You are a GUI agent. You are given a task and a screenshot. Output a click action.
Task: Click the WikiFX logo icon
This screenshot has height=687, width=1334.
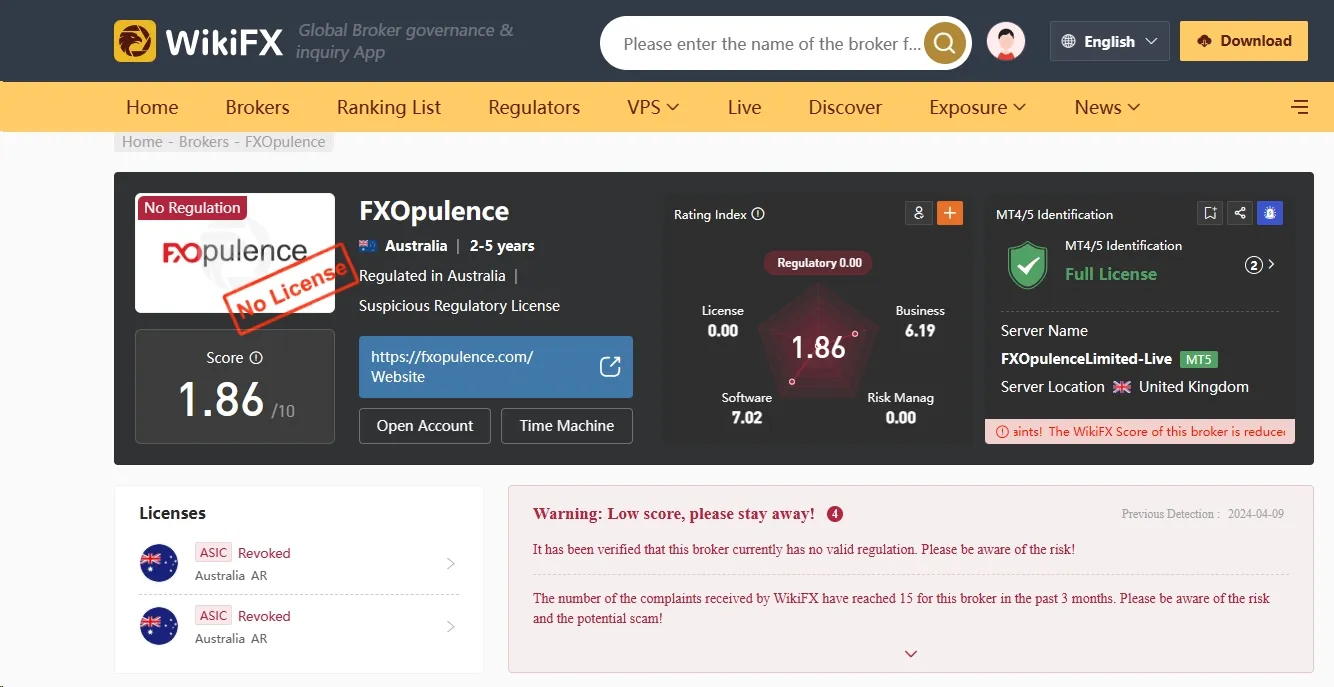(134, 41)
